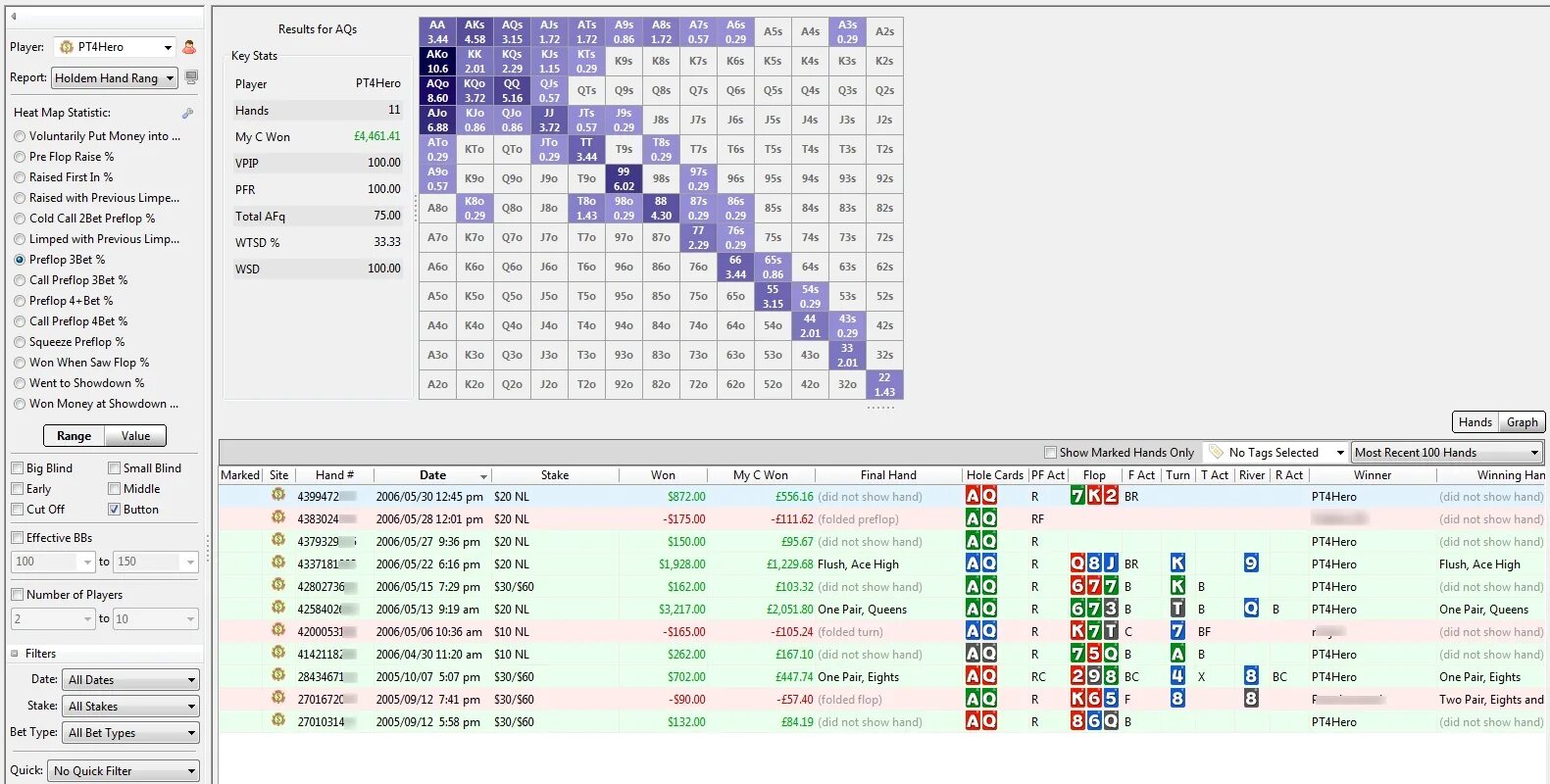Screen dimensions: 1550x784
Task: Open Heat Map Statistic wrench settings
Action: 188,113
